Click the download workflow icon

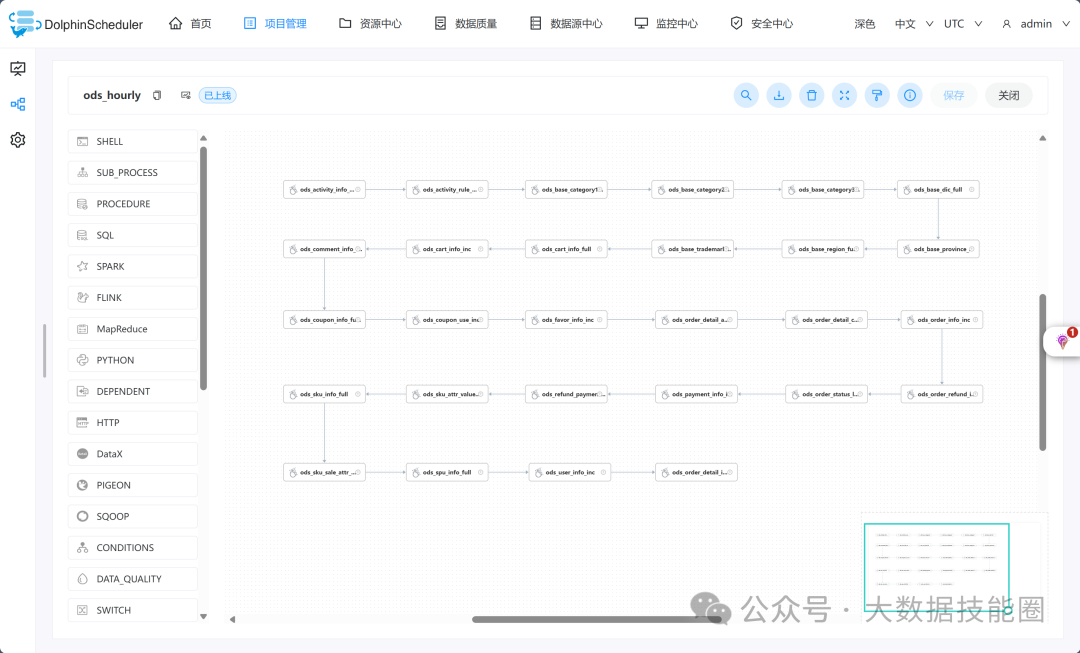[x=779, y=95]
